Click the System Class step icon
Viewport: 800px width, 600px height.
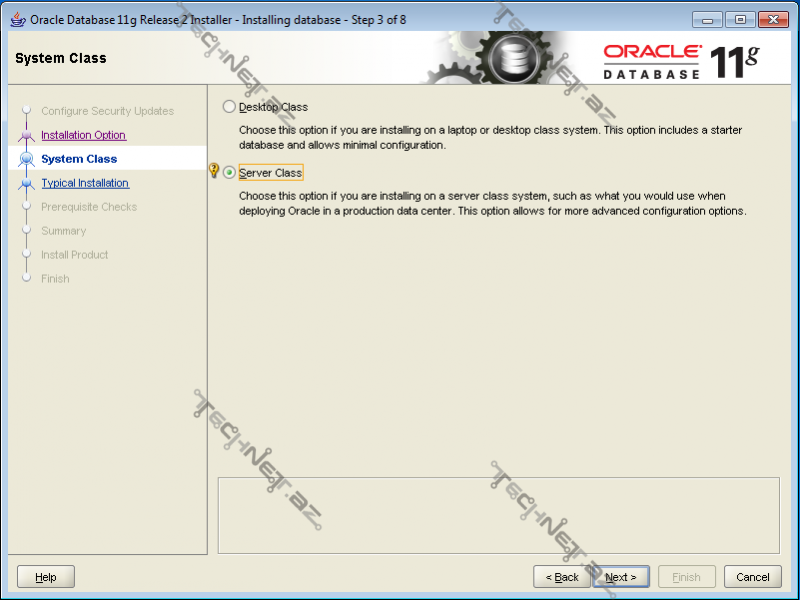27,159
